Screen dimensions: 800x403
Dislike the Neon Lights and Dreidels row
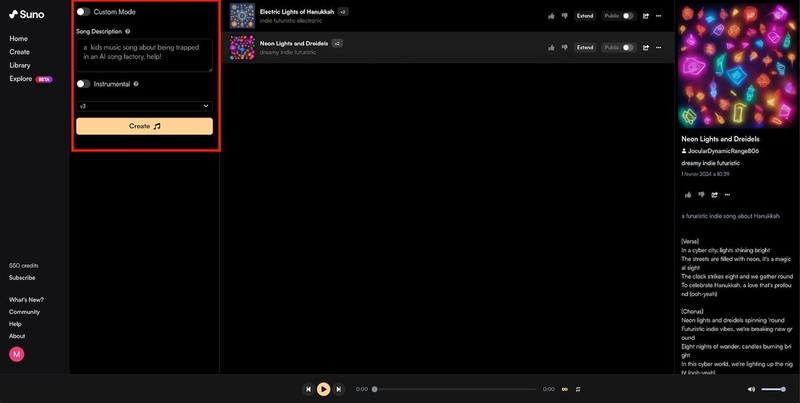pos(564,47)
